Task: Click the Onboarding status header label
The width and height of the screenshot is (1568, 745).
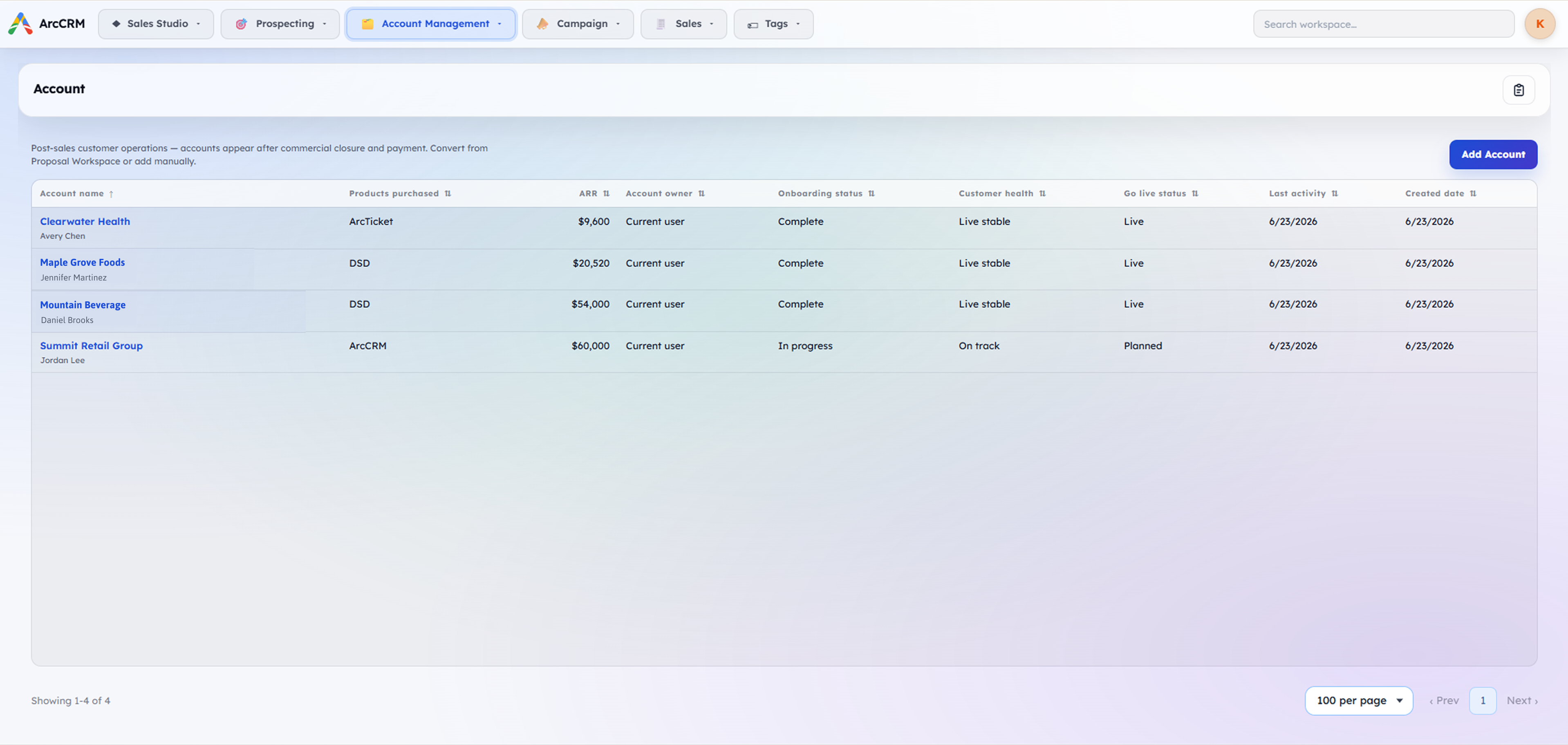Action: click(820, 193)
